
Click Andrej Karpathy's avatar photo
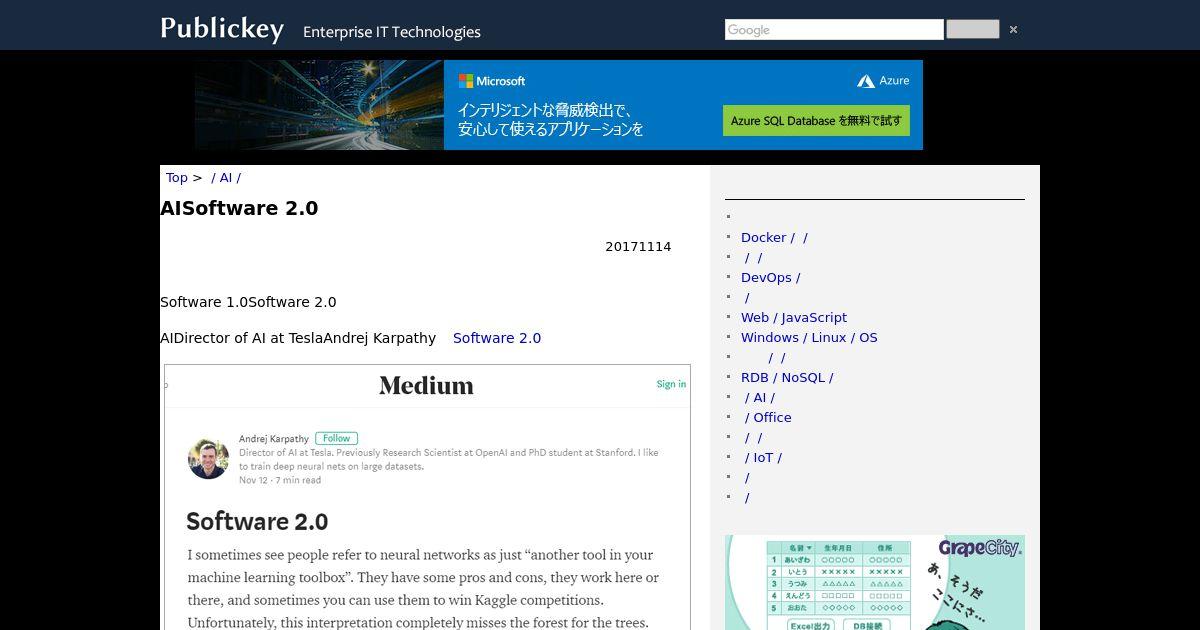coord(208,459)
